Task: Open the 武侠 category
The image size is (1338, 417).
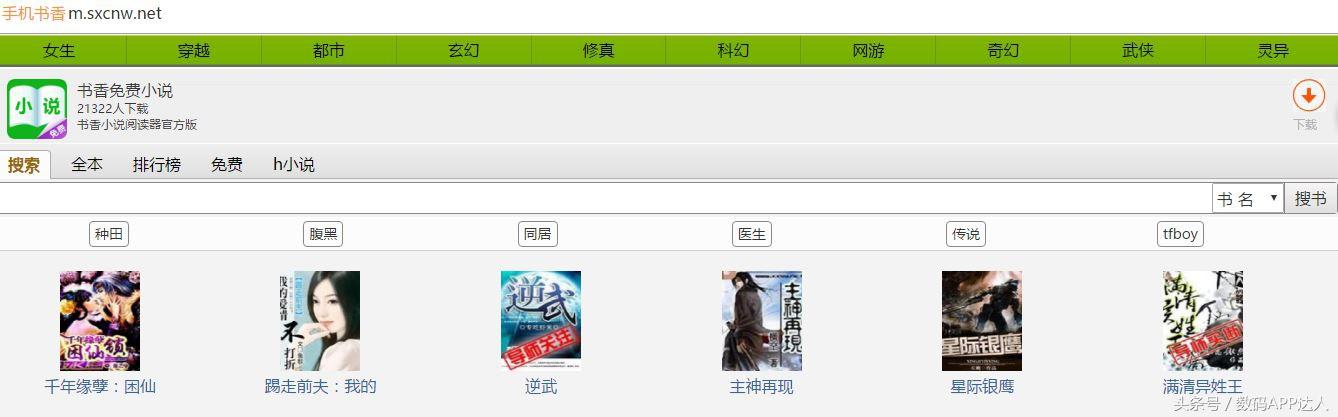Action: click(1138, 50)
